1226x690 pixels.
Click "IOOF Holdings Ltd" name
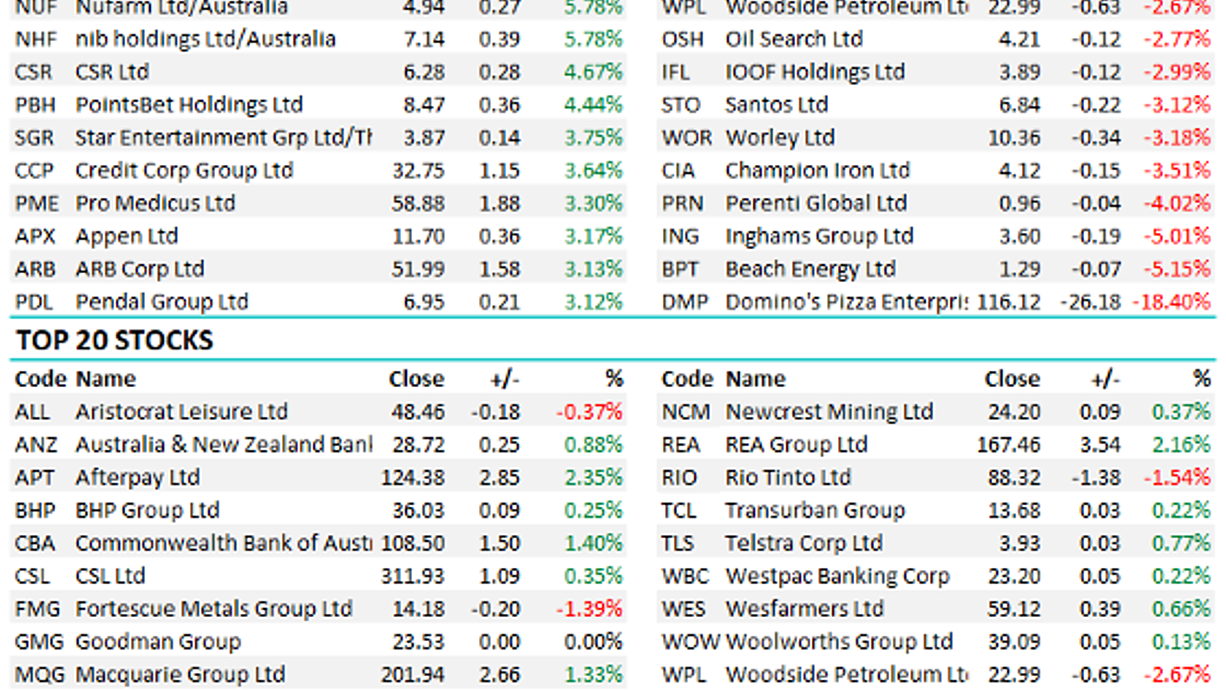[x=815, y=73]
